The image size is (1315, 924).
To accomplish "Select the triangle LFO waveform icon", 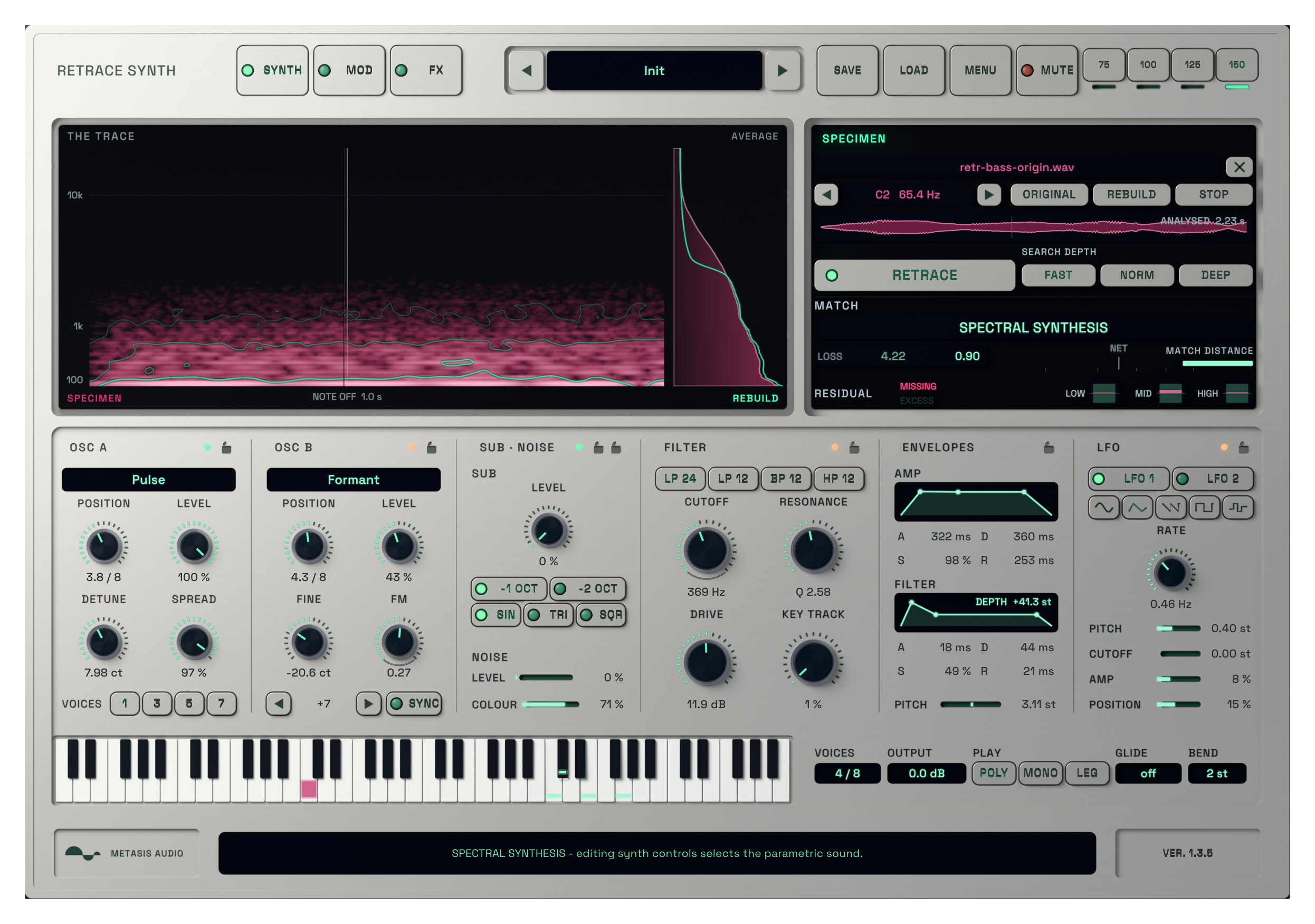I will pos(1138,508).
